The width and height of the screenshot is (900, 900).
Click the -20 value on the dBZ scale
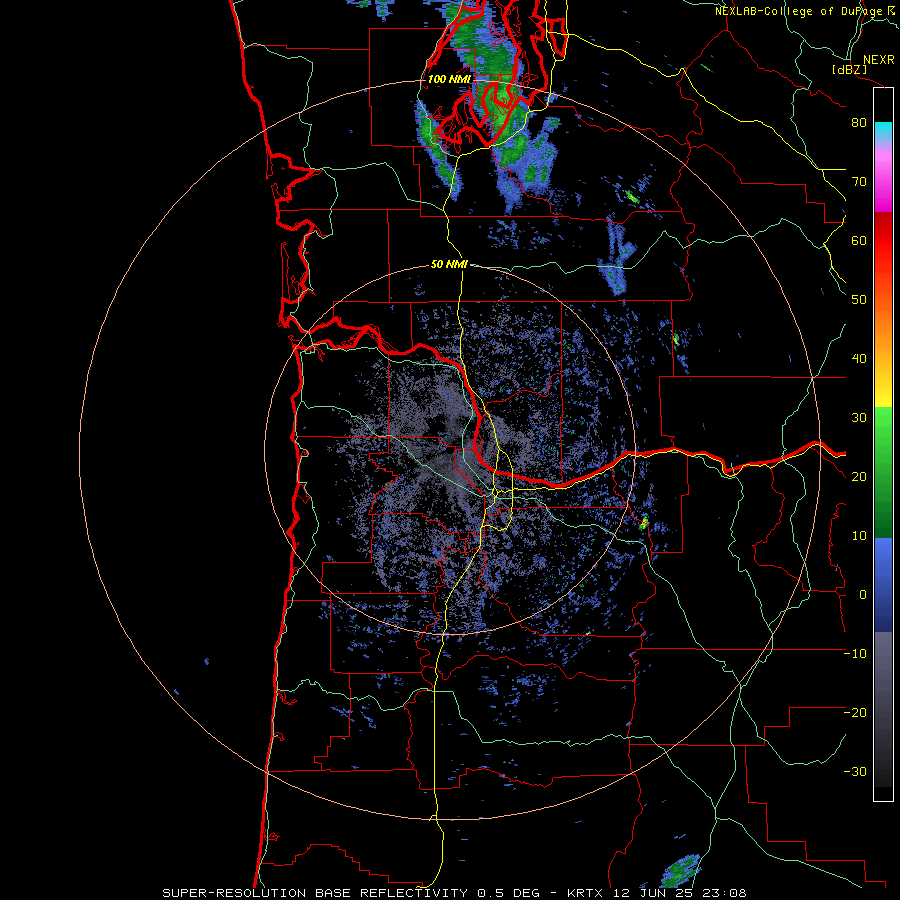(x=855, y=712)
